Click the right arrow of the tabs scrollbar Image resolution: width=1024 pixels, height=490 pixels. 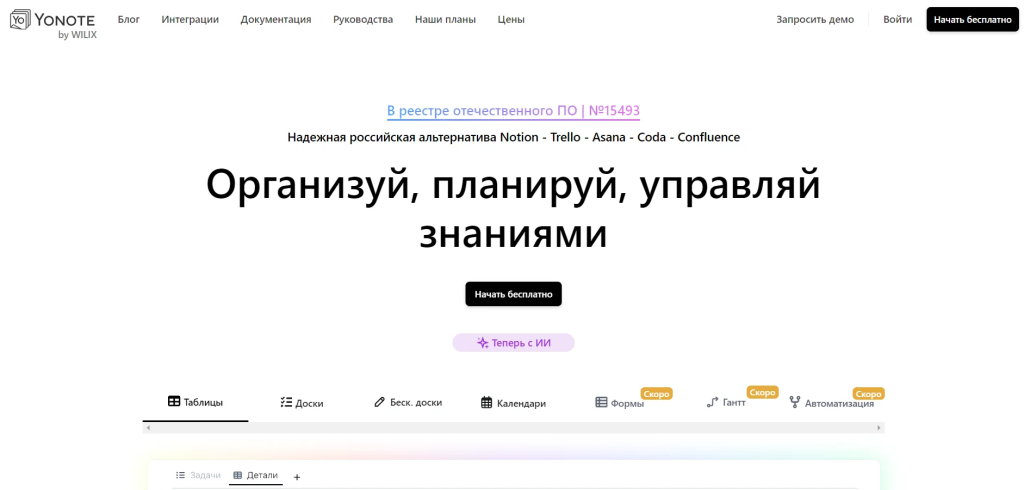pyautogui.click(x=878, y=428)
